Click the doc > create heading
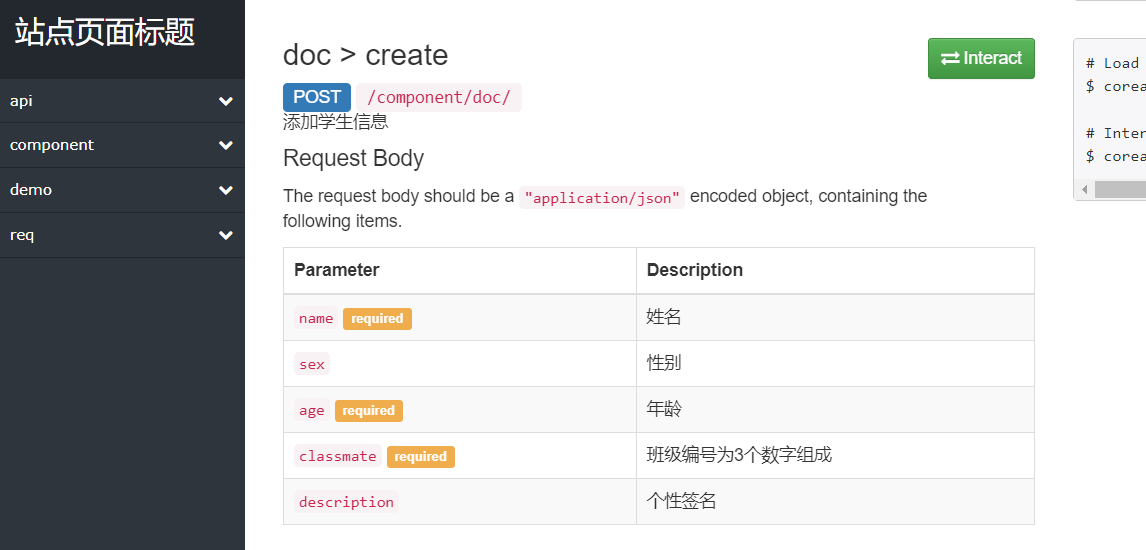 click(365, 55)
